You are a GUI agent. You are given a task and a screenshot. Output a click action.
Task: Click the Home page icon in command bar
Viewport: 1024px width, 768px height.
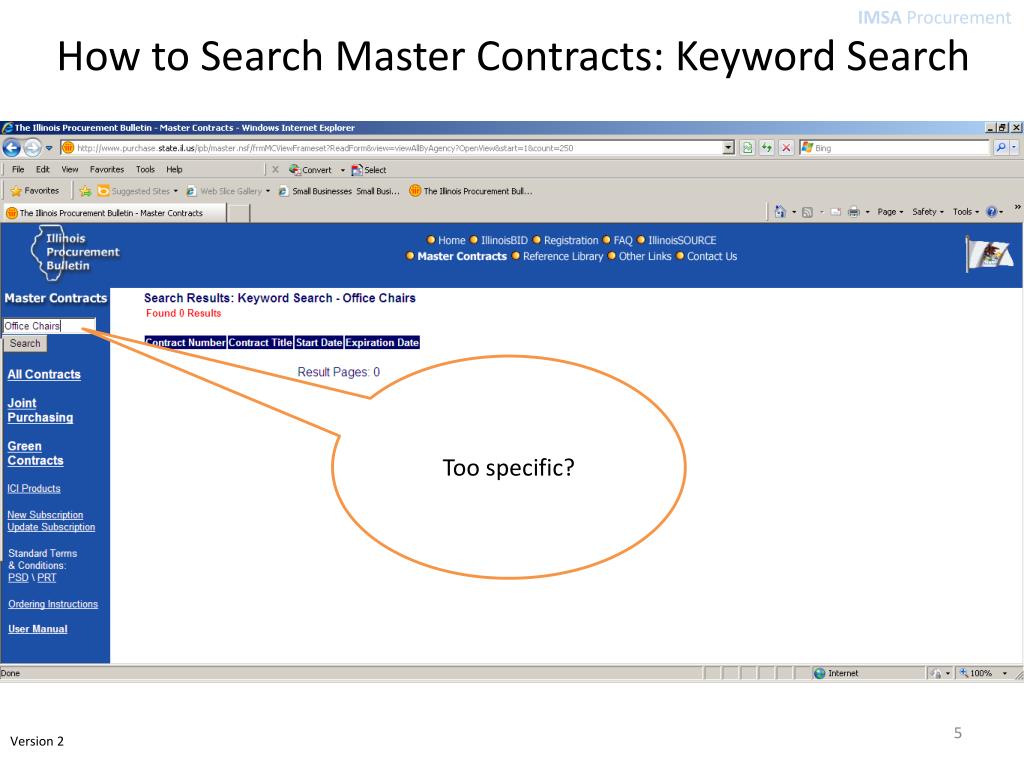[x=780, y=212]
